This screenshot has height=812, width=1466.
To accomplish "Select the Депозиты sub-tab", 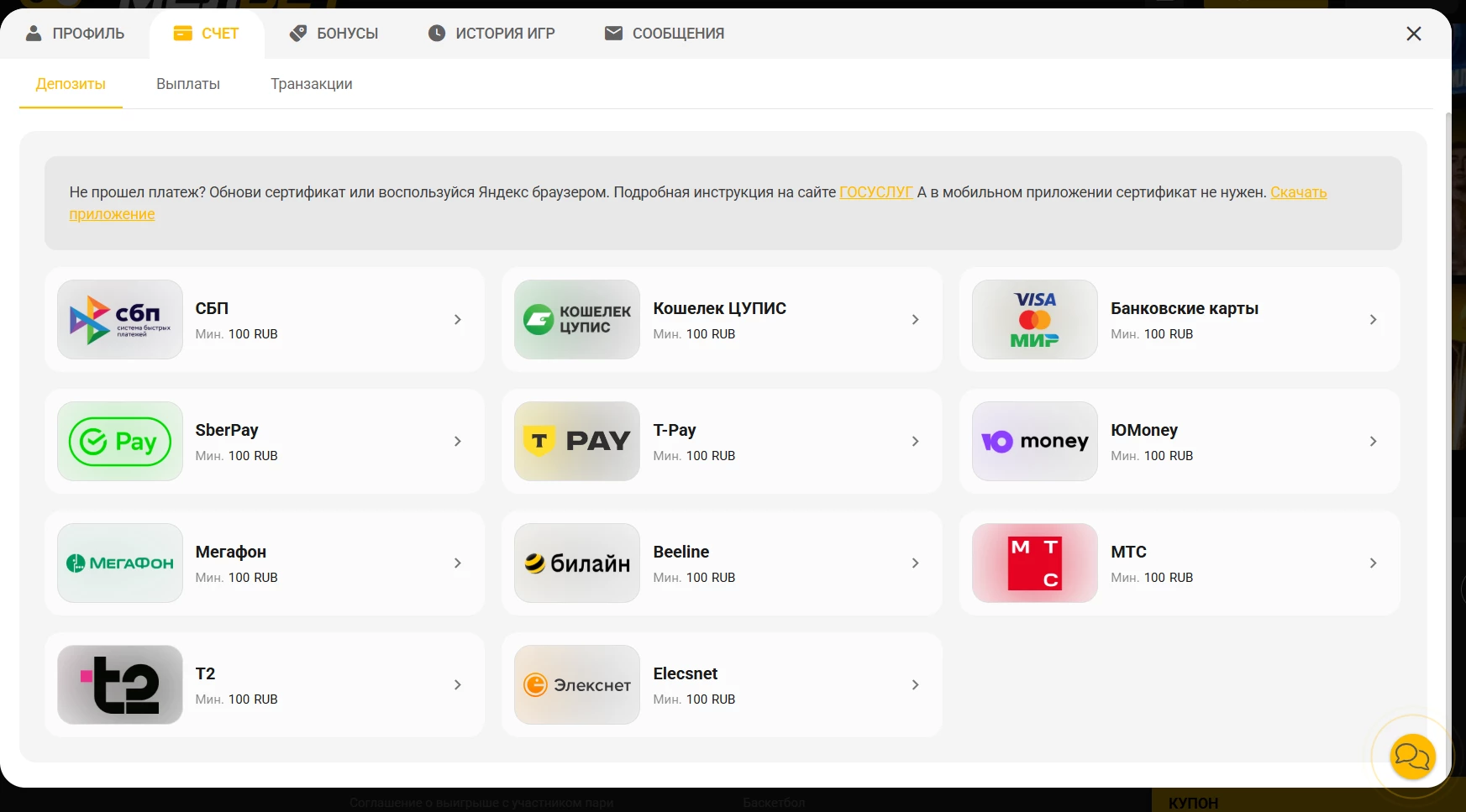I will 71,84.
